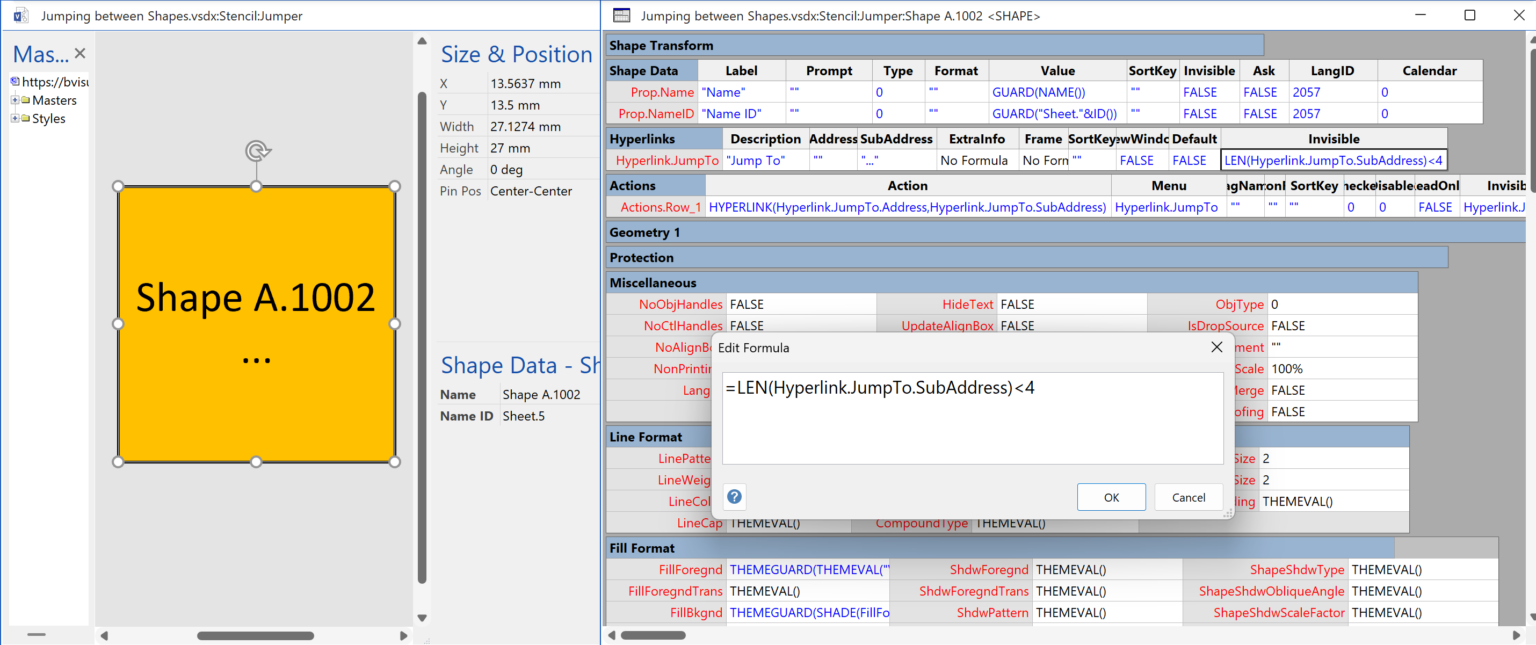Cancel the Edit Formula dialog
Image resolution: width=1536 pixels, height=645 pixels.
click(1188, 497)
